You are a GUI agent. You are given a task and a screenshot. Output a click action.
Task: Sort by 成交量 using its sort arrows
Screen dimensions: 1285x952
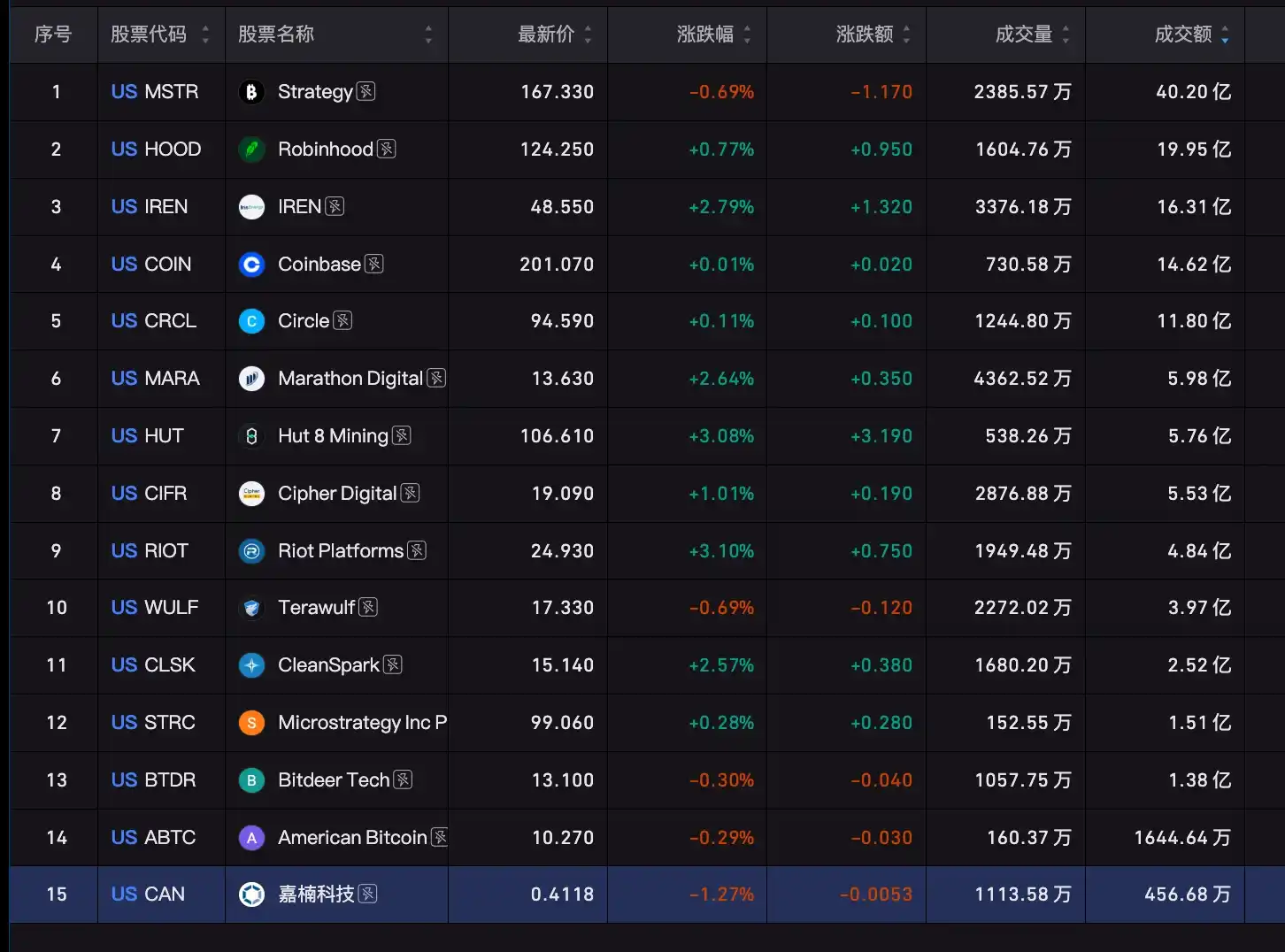point(1066,35)
